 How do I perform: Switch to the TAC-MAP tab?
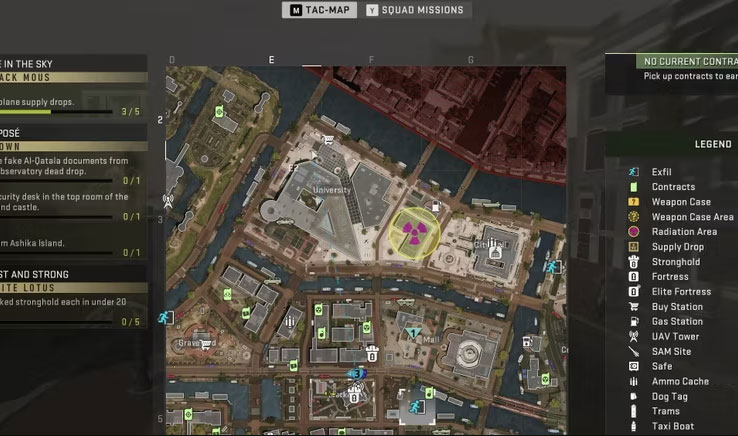point(320,10)
